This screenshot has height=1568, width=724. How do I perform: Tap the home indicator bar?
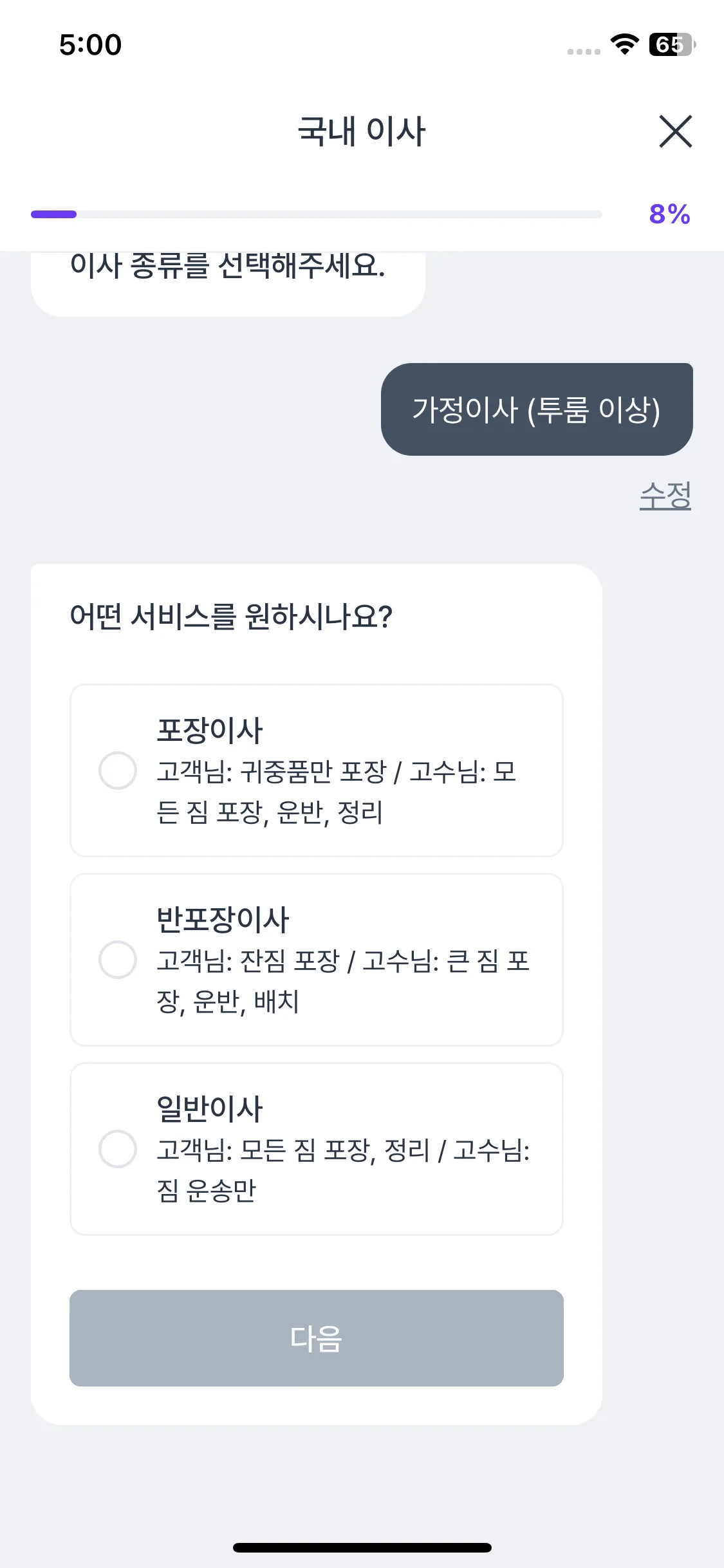(362, 1547)
